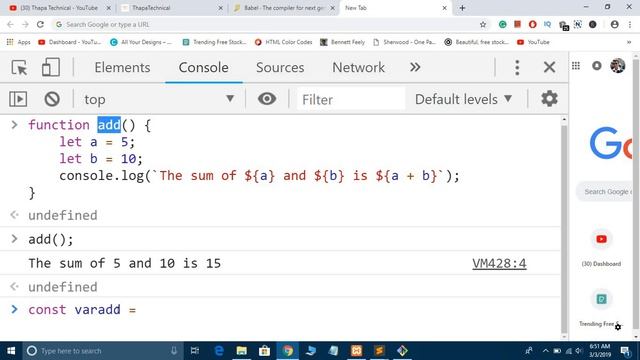Open the (30) Dashboard shortcut tile
Image resolution: width=640 pixels, height=360 pixels.
(601, 248)
